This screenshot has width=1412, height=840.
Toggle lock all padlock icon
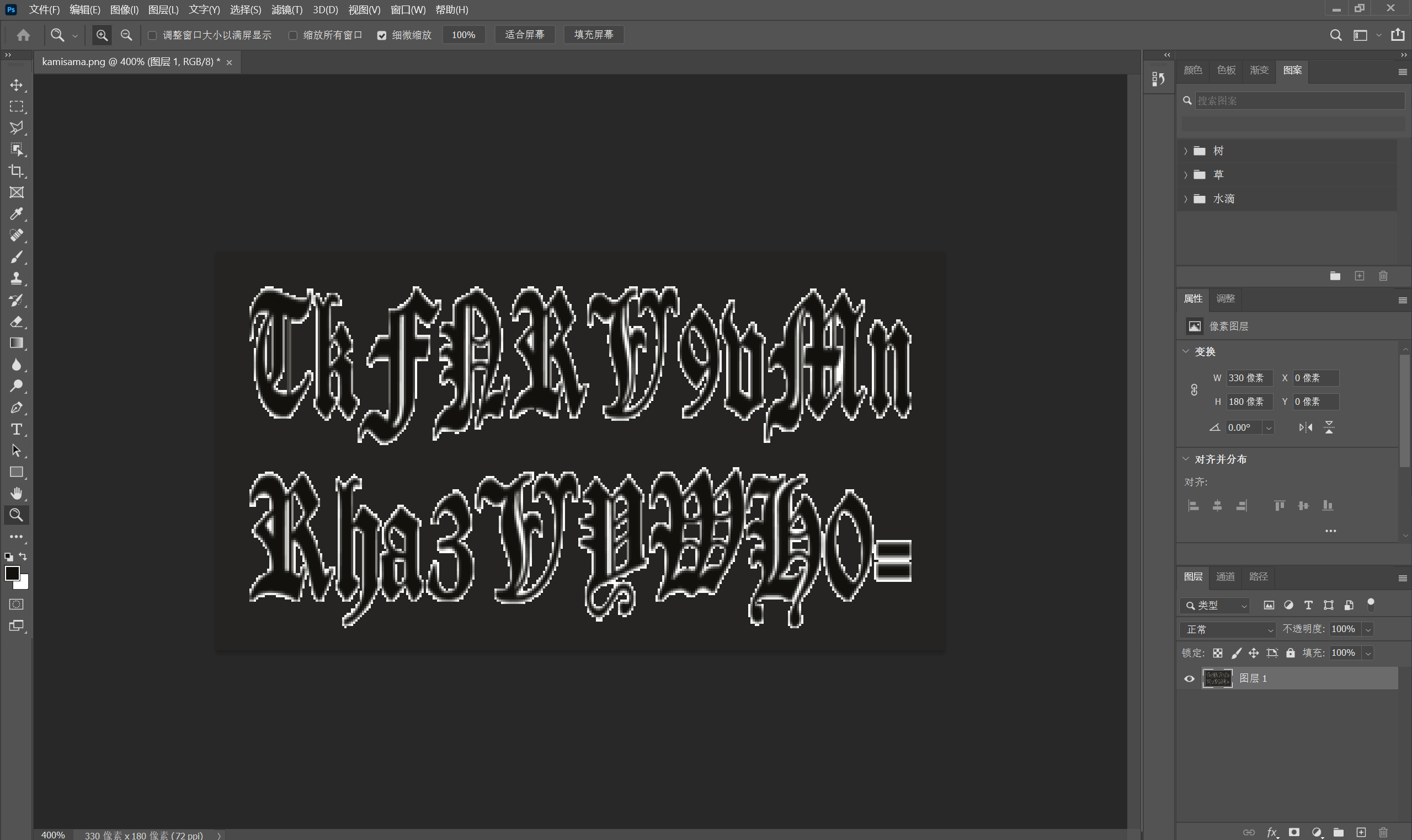[1290, 652]
